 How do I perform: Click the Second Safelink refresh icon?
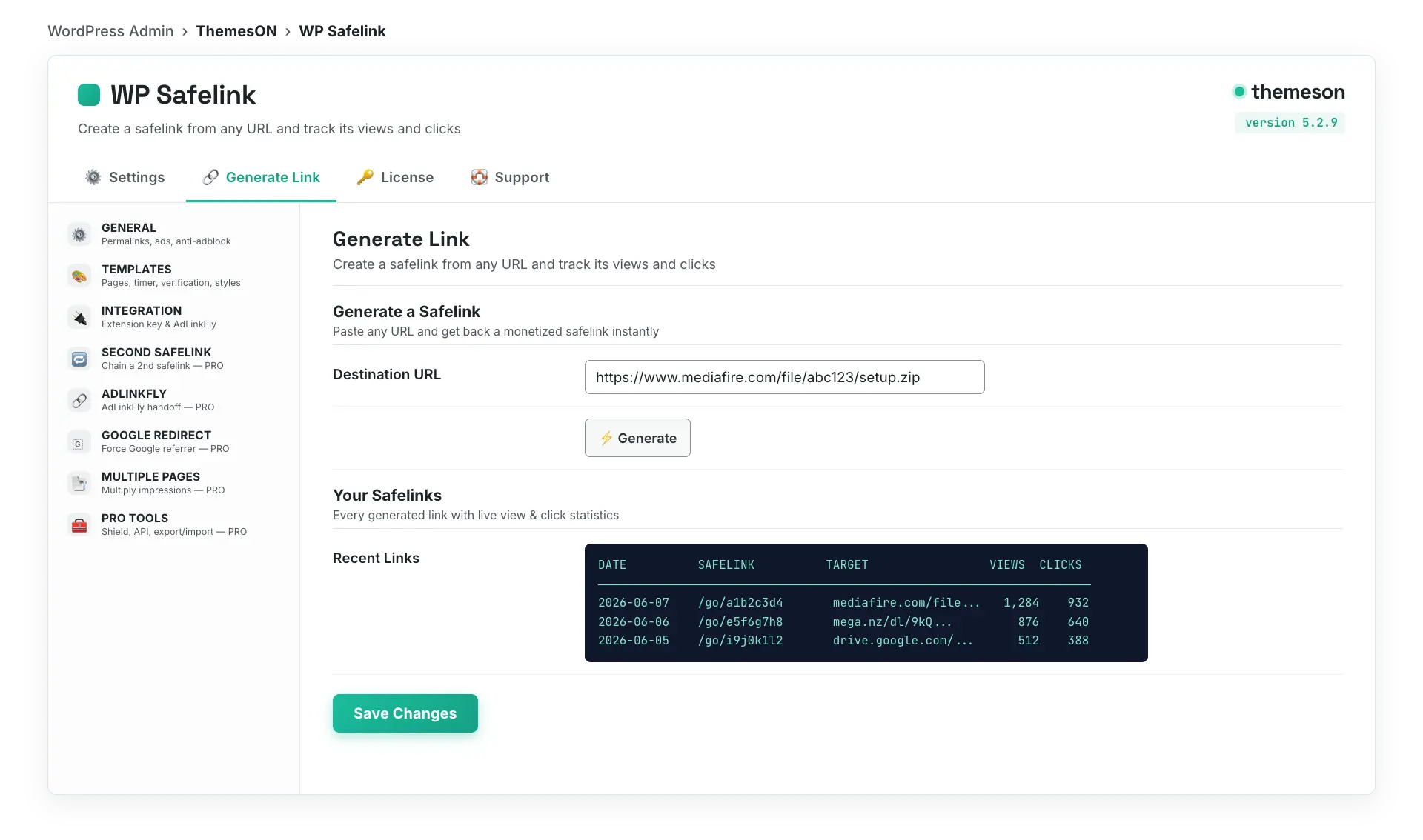tap(79, 359)
